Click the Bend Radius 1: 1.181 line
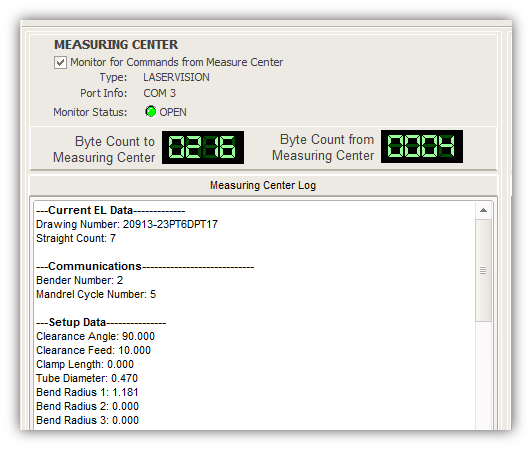This screenshot has height=450, width=532. (87, 392)
